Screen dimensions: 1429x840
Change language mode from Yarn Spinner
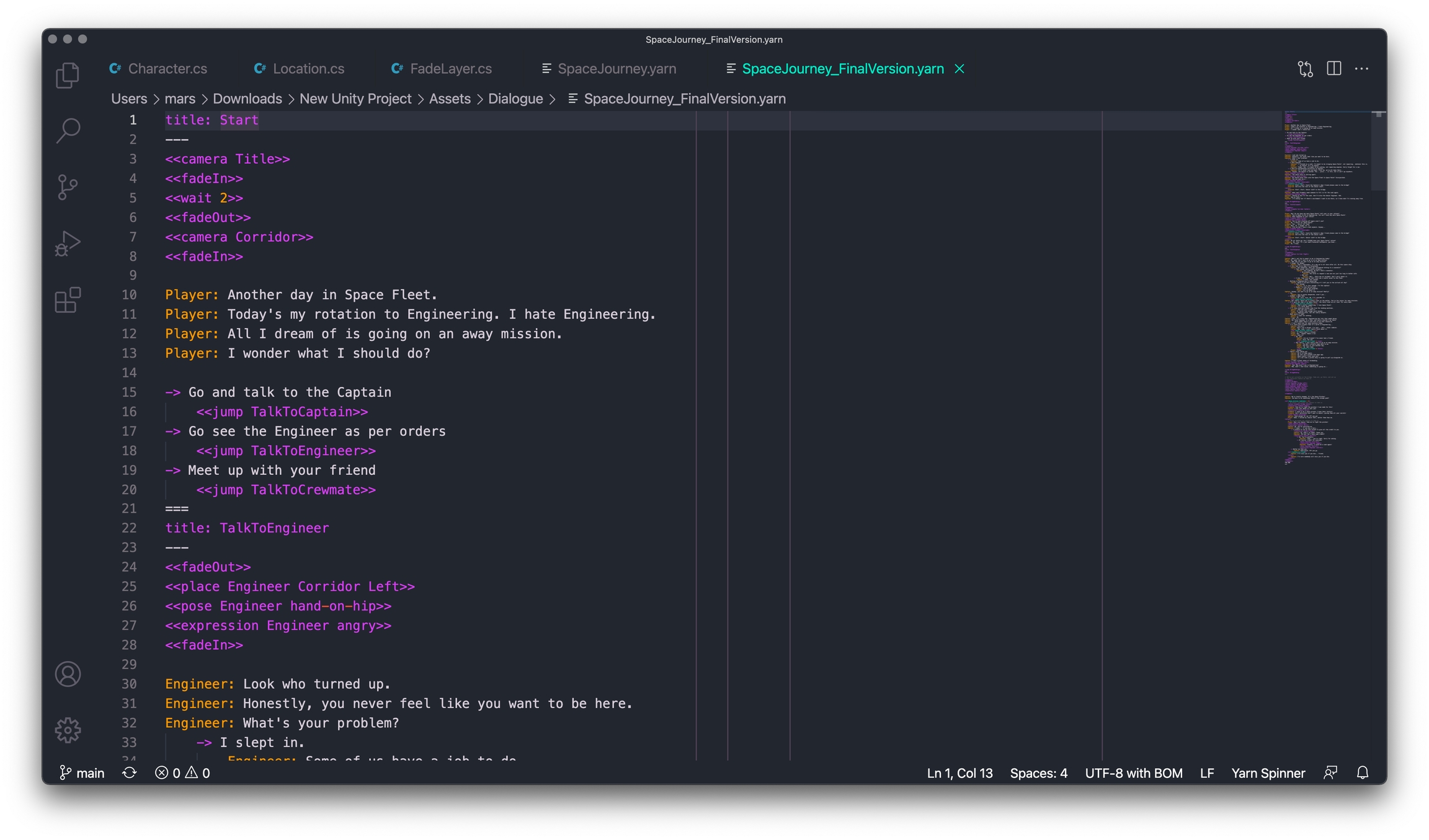tap(1268, 772)
